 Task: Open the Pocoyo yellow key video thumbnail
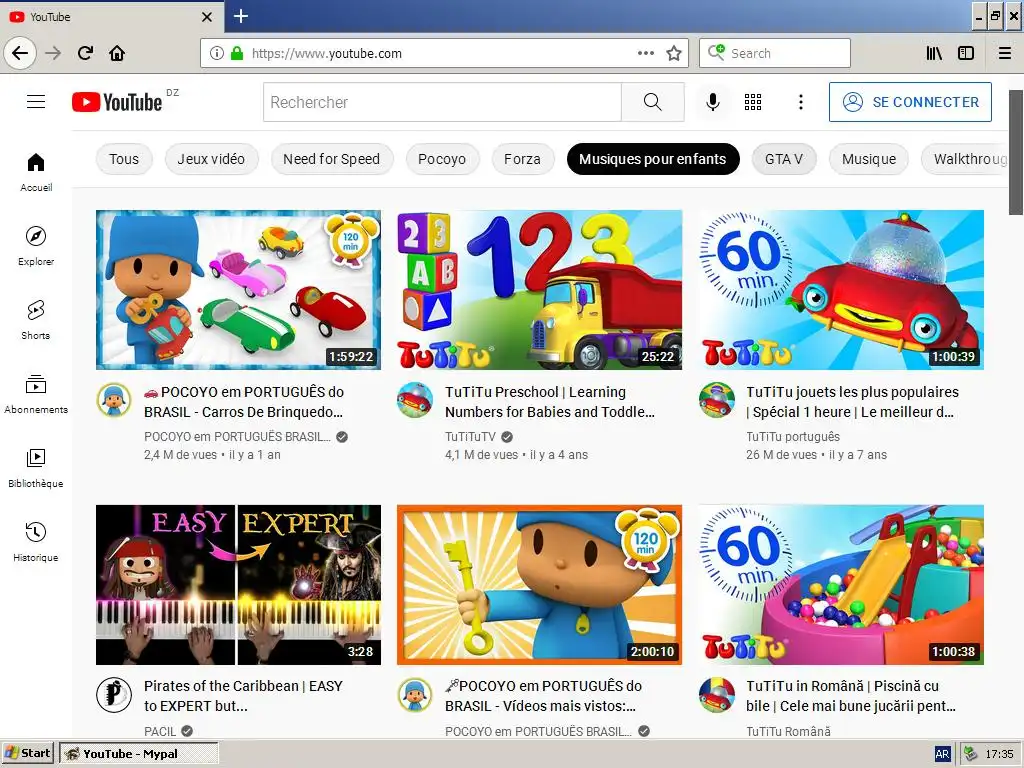(539, 584)
